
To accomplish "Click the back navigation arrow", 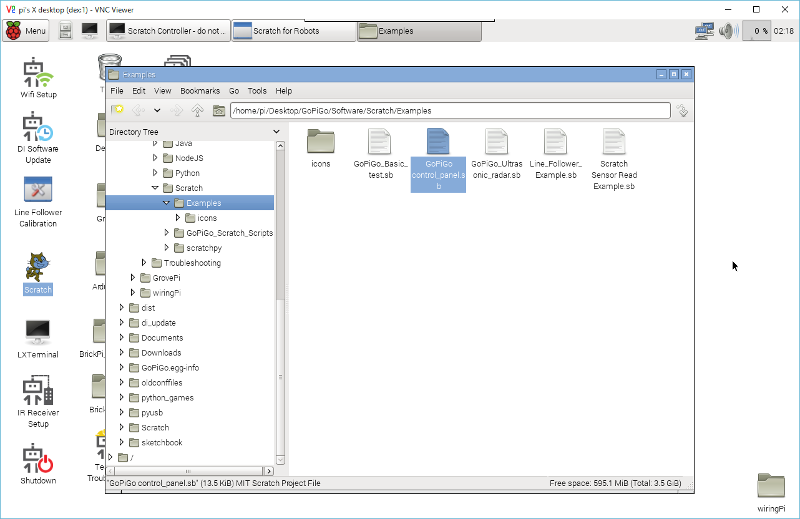I will pyautogui.click(x=138, y=110).
